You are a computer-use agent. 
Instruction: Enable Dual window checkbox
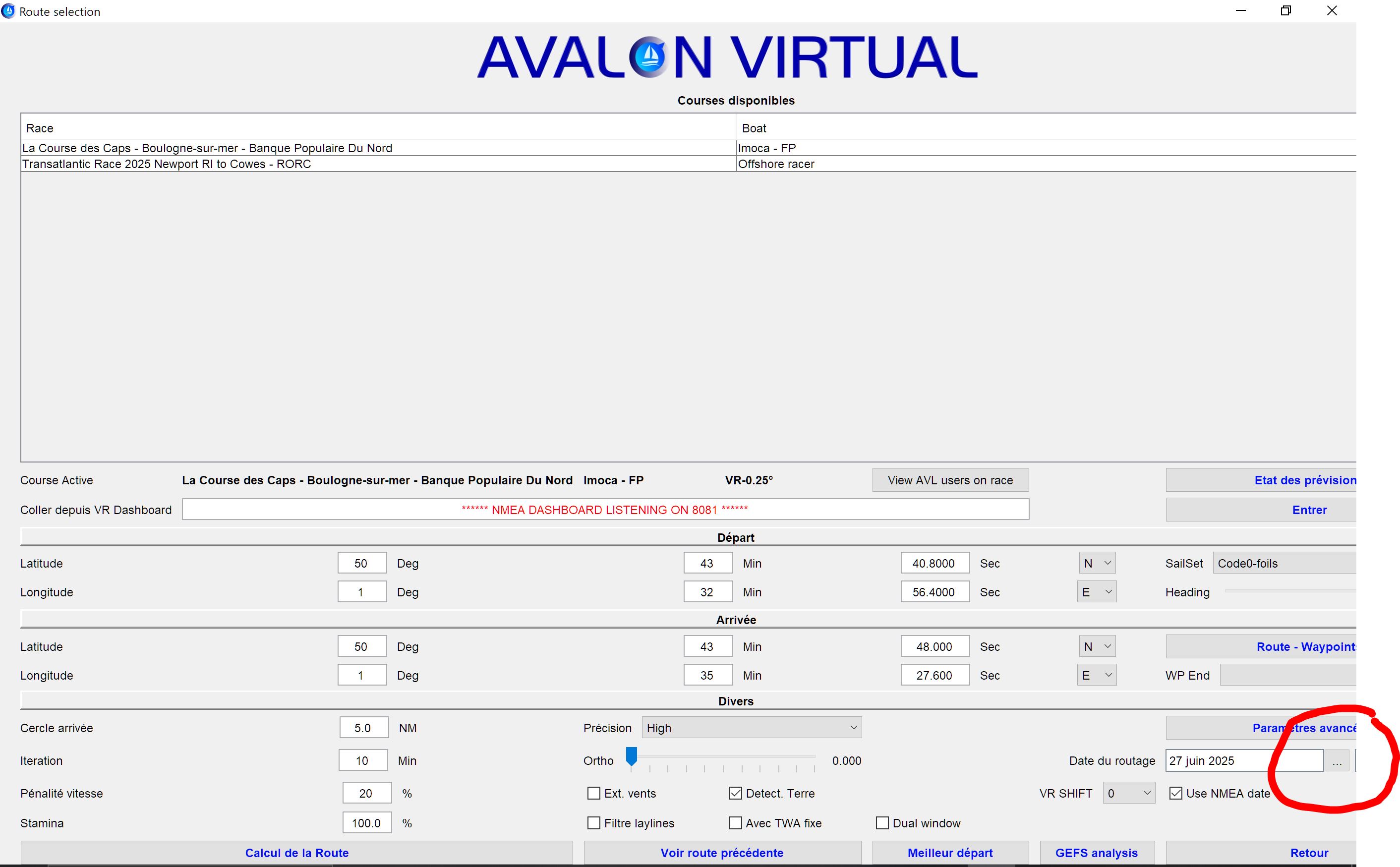click(882, 823)
